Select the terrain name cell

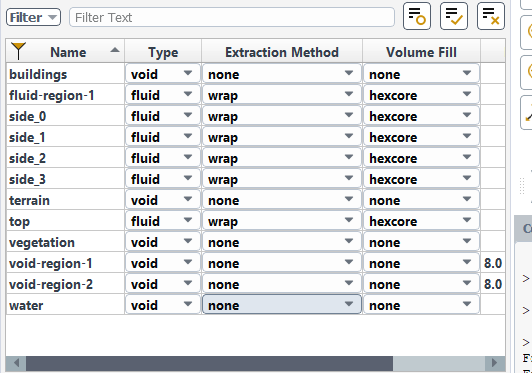[65, 200]
